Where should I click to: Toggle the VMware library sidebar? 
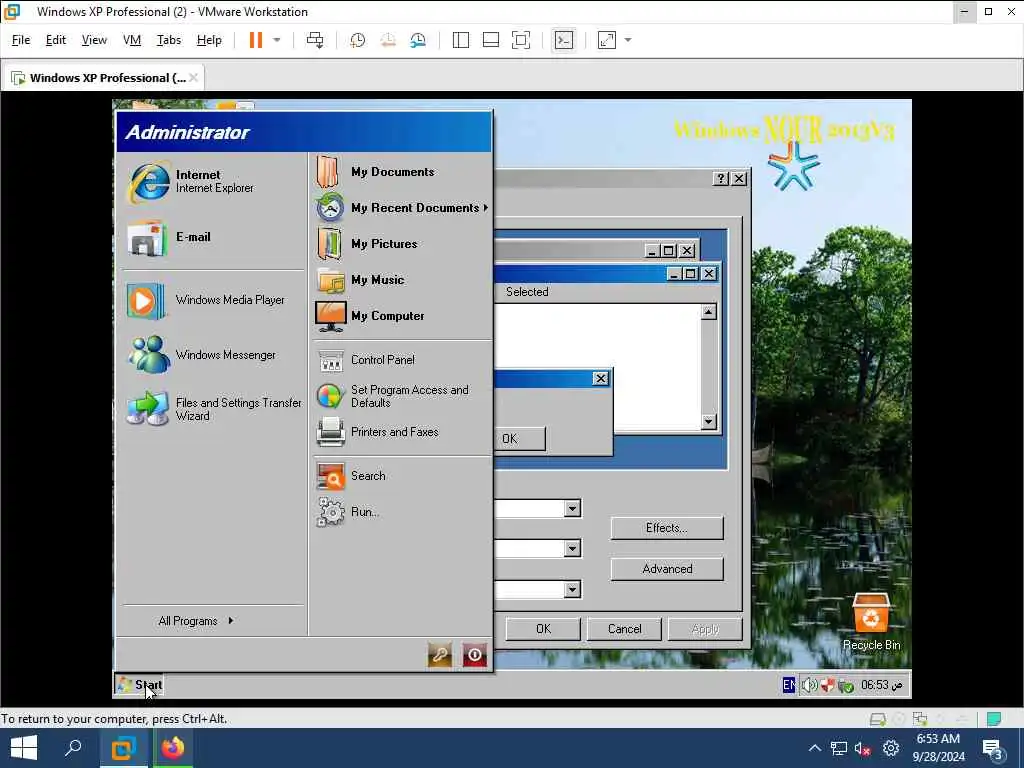(460, 40)
